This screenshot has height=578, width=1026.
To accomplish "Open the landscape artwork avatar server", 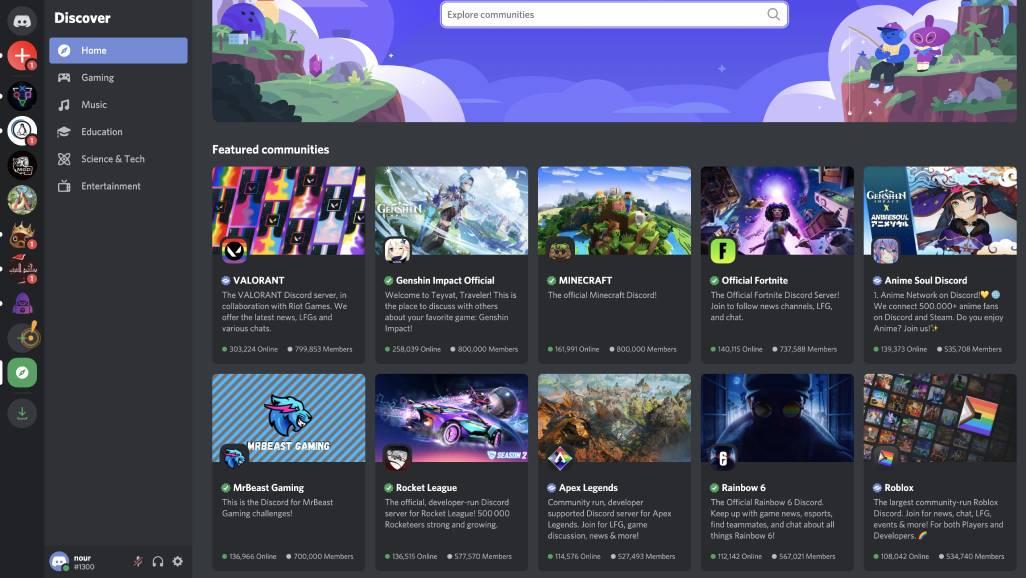I will click(x=22, y=200).
